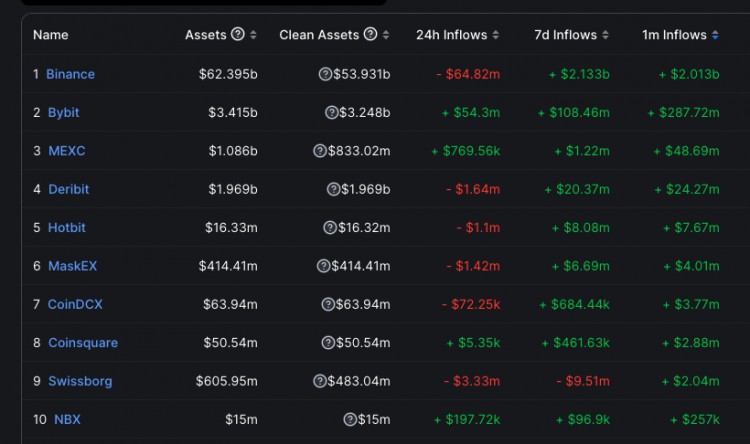Open the Hotbit exchange link

[66, 228]
